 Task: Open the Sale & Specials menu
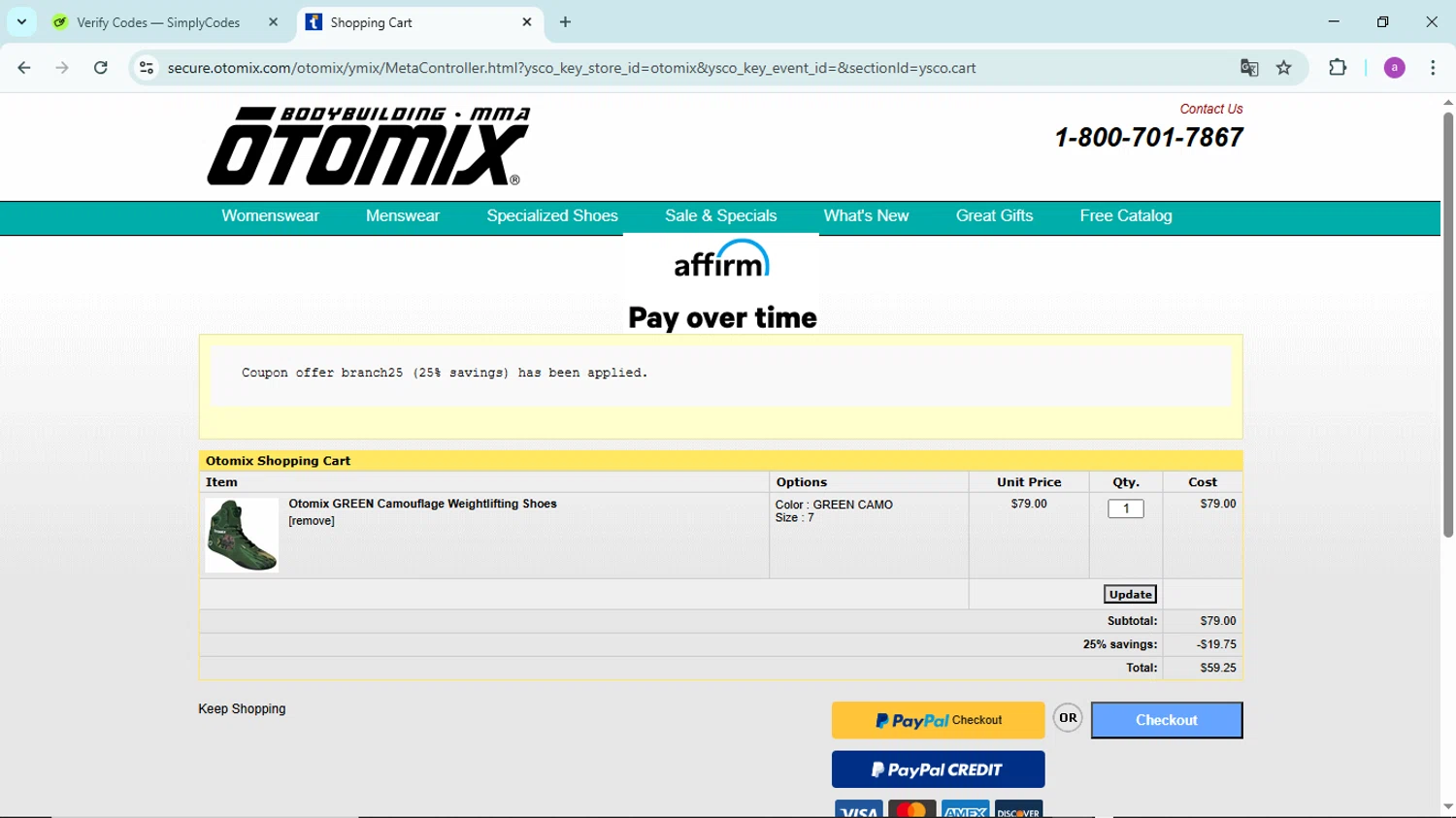(x=721, y=216)
